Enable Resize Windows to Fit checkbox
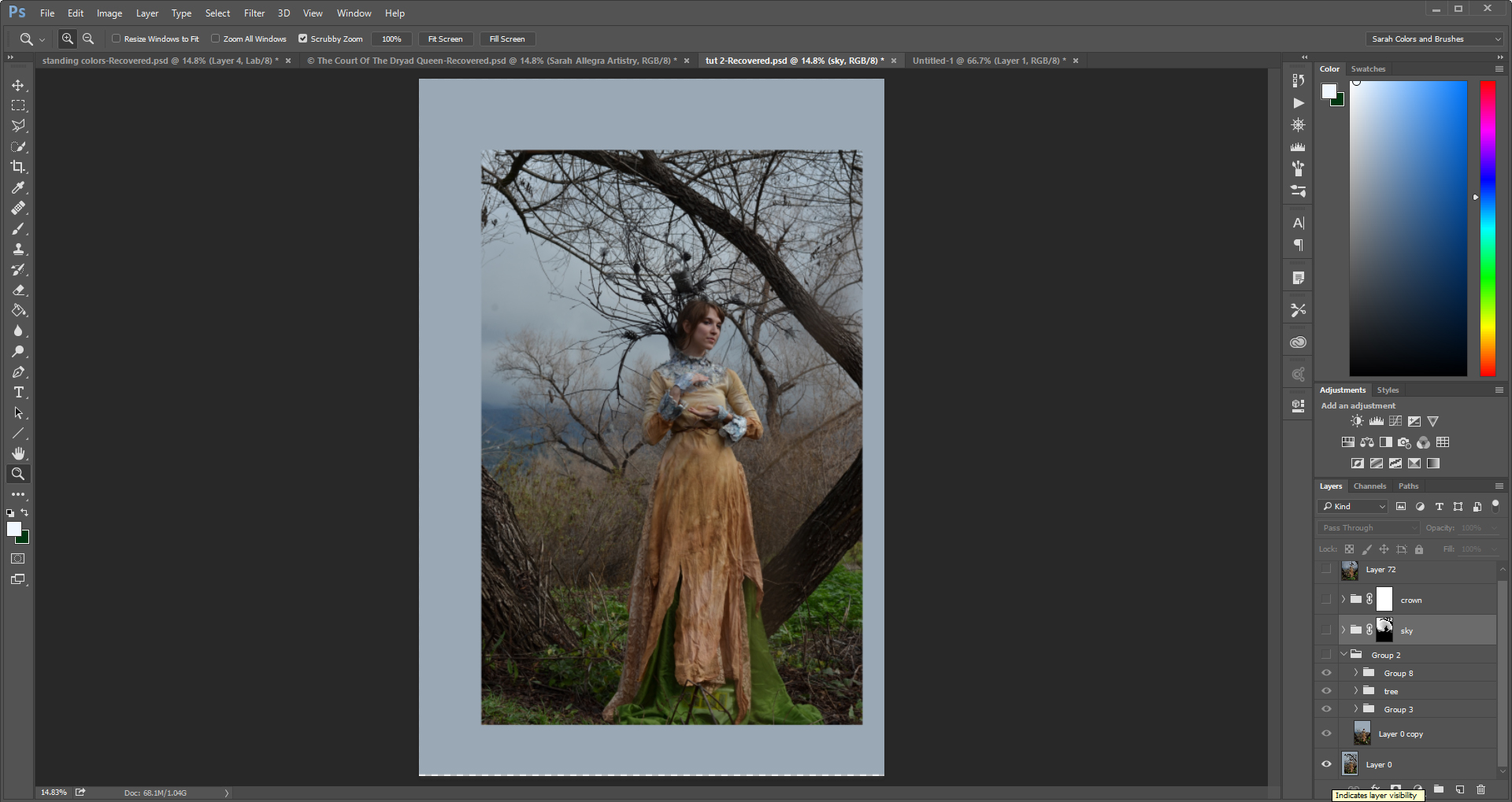Screen dimensions: 1512x802 [x=117, y=39]
